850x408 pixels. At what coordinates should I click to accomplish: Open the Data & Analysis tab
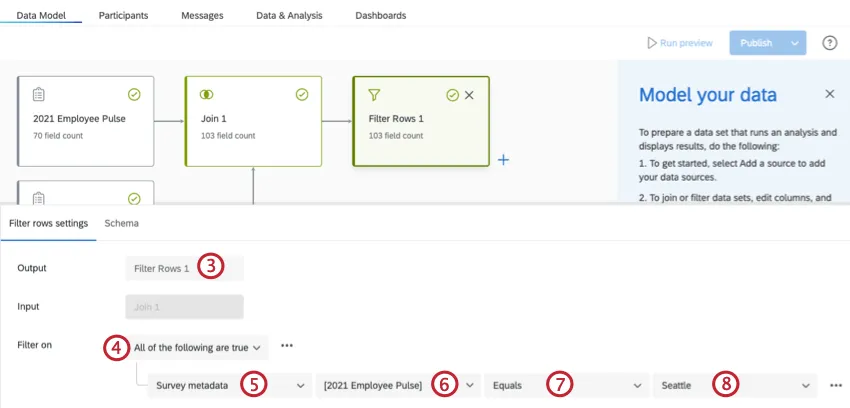[x=289, y=16]
